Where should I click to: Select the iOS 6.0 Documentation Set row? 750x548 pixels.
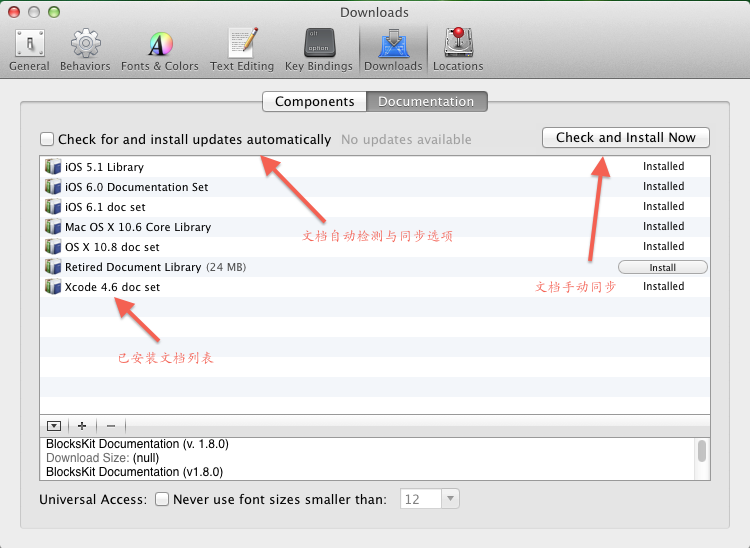[375, 186]
